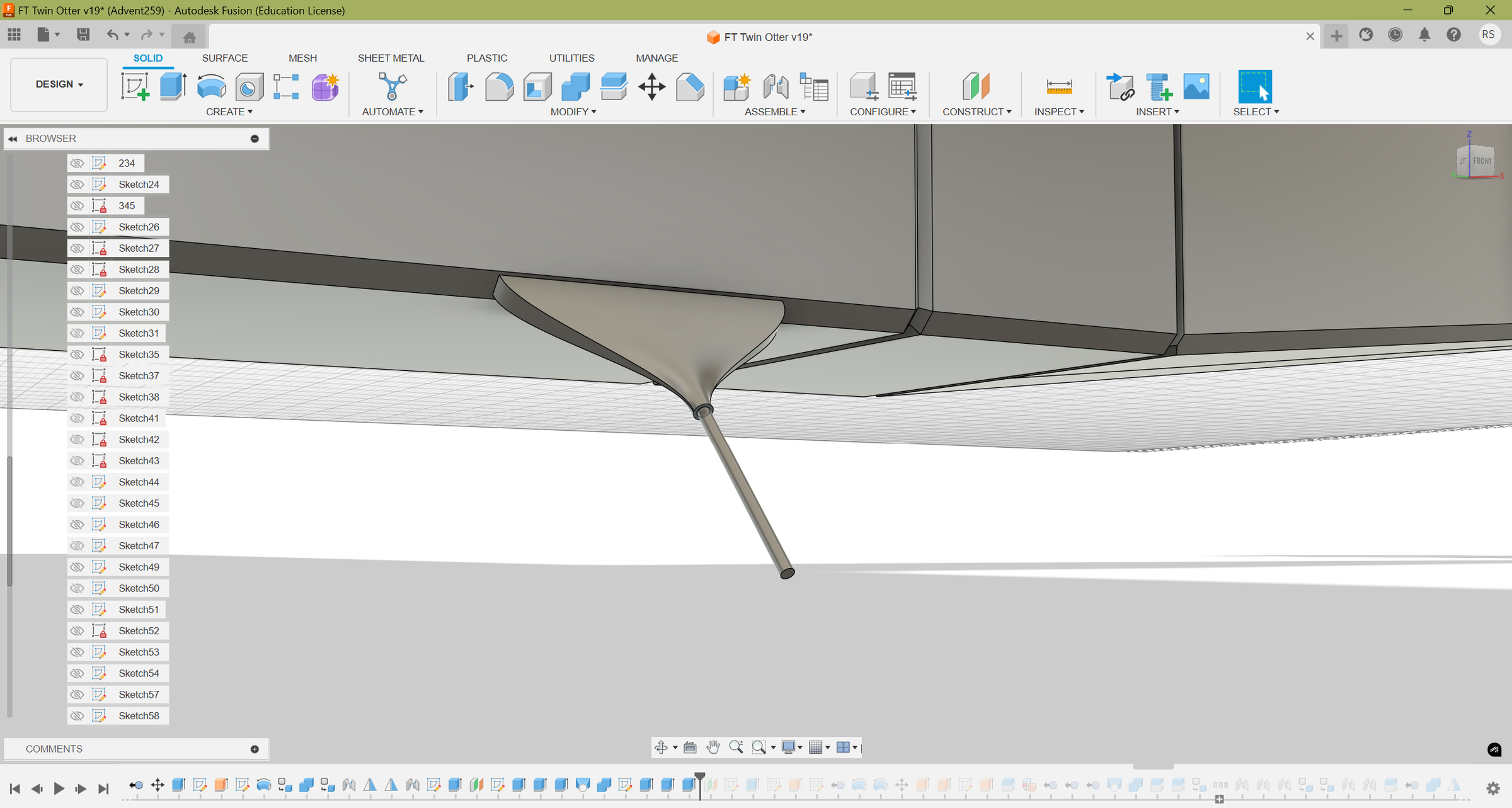Save the FT Twin Otter design
The width and height of the screenshot is (1512, 808).
(83, 35)
